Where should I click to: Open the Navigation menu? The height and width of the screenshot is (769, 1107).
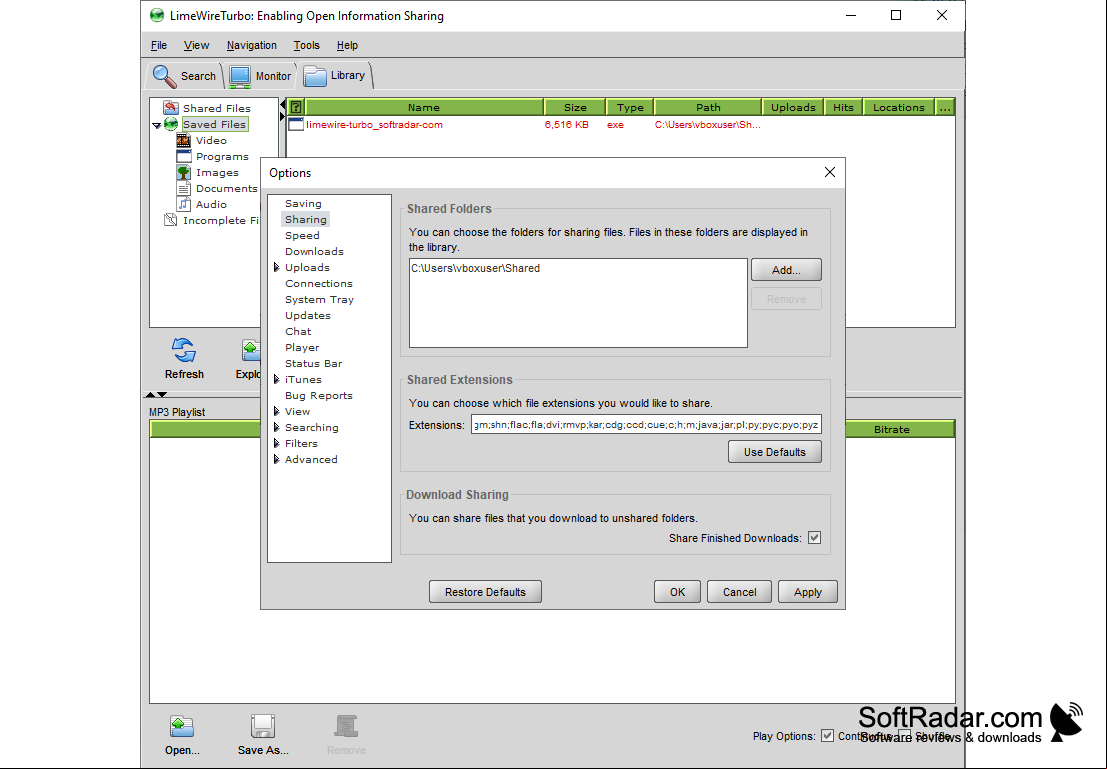pyautogui.click(x=251, y=45)
